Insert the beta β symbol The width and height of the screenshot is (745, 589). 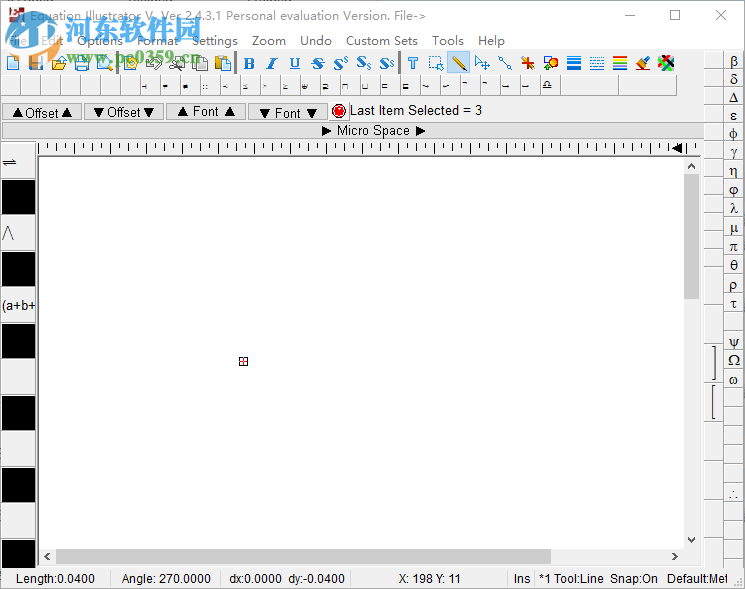point(734,61)
